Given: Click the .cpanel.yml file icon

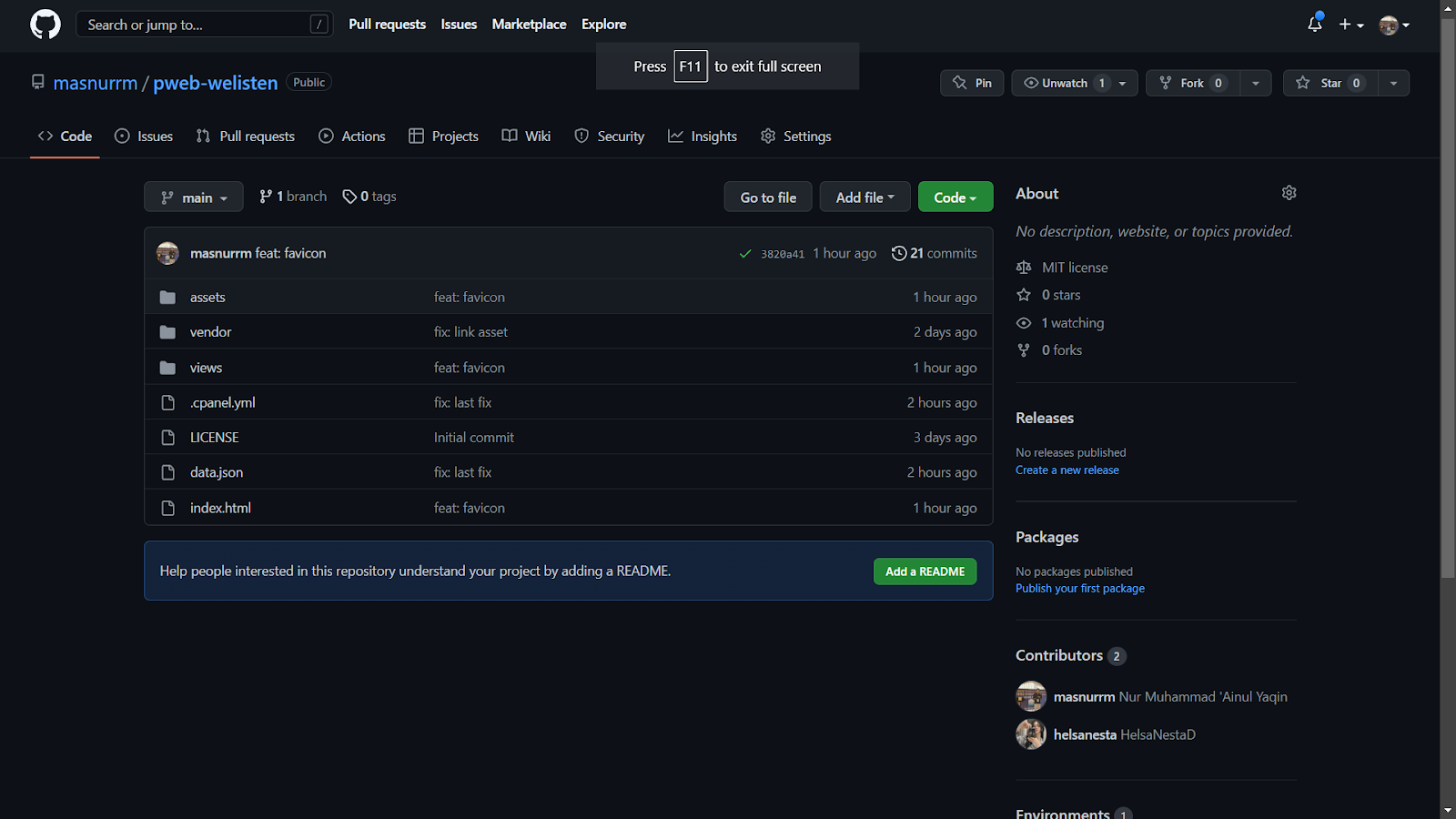Looking at the screenshot, I should pos(167,402).
